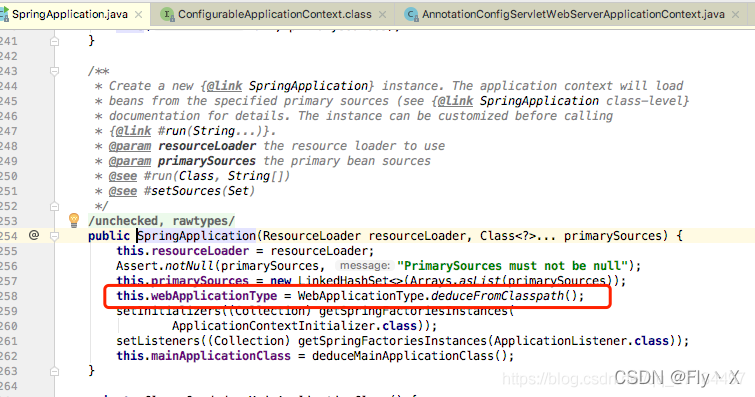Click the /unchecked, rawtypes/ folded annotation
The height and width of the screenshot is (397, 755).
pyautogui.click(x=161, y=221)
